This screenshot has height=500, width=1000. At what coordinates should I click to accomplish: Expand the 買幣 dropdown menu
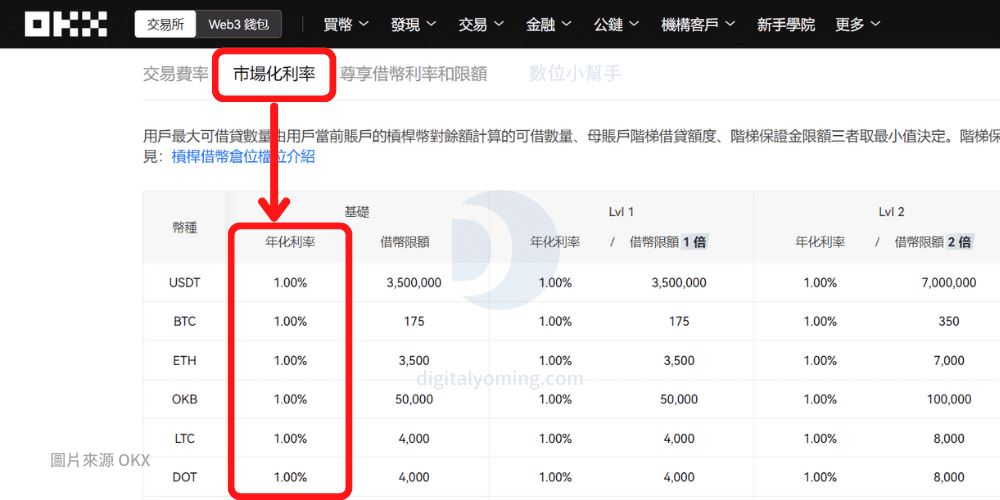[x=346, y=24]
